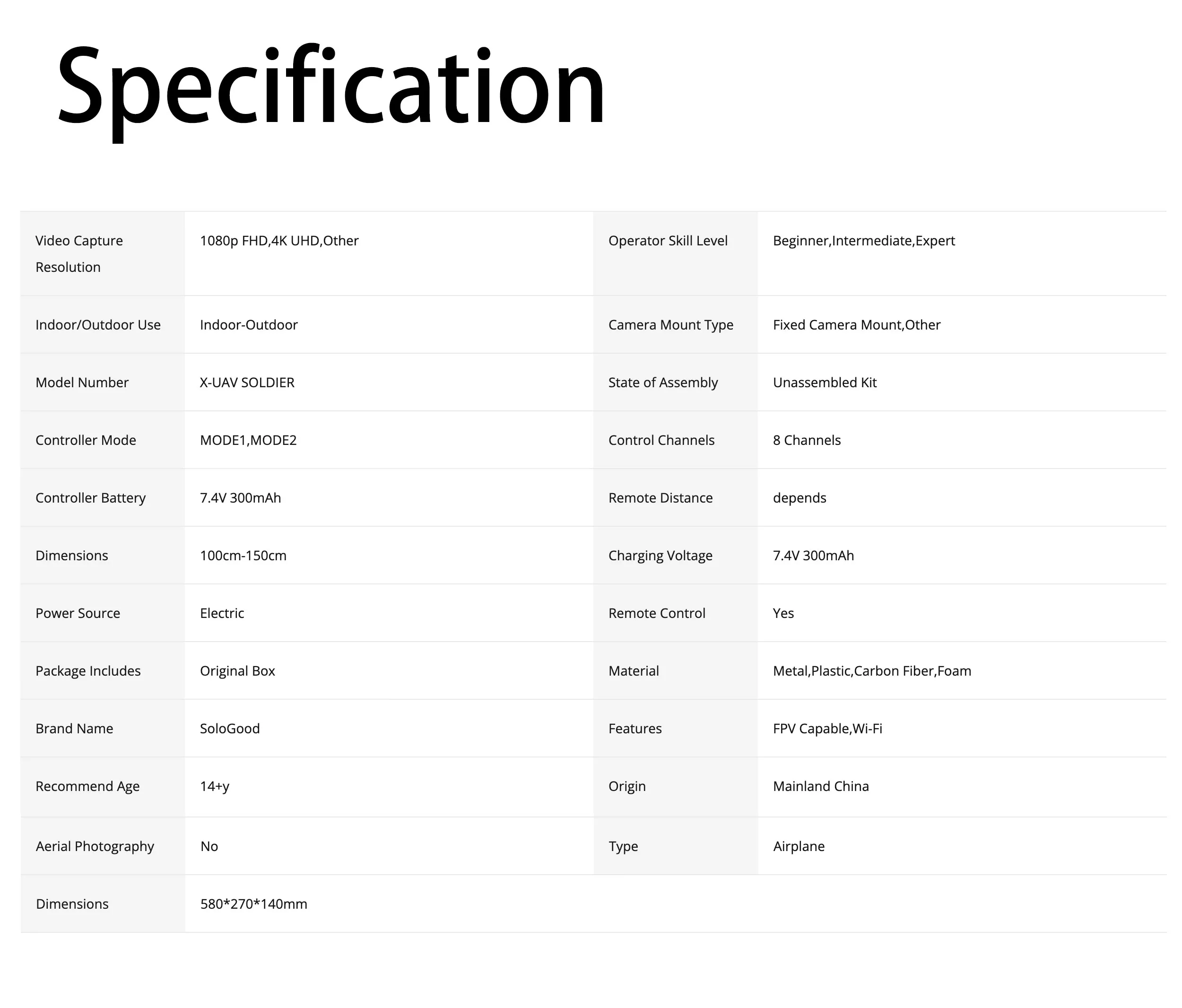Click the 100cm-150cm dimensions value
This screenshot has width=1182, height=1008.
click(243, 555)
